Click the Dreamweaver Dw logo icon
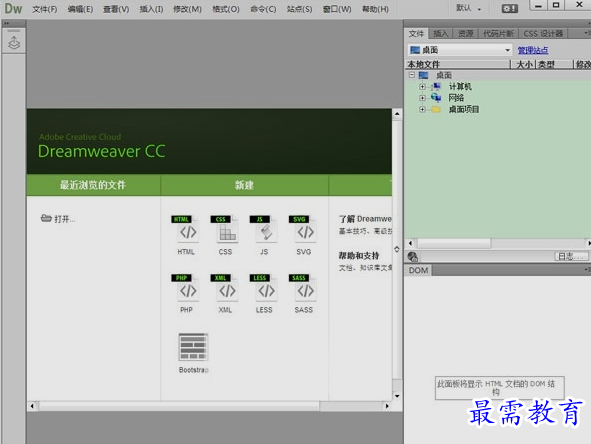The height and width of the screenshot is (444, 591). click(13, 8)
